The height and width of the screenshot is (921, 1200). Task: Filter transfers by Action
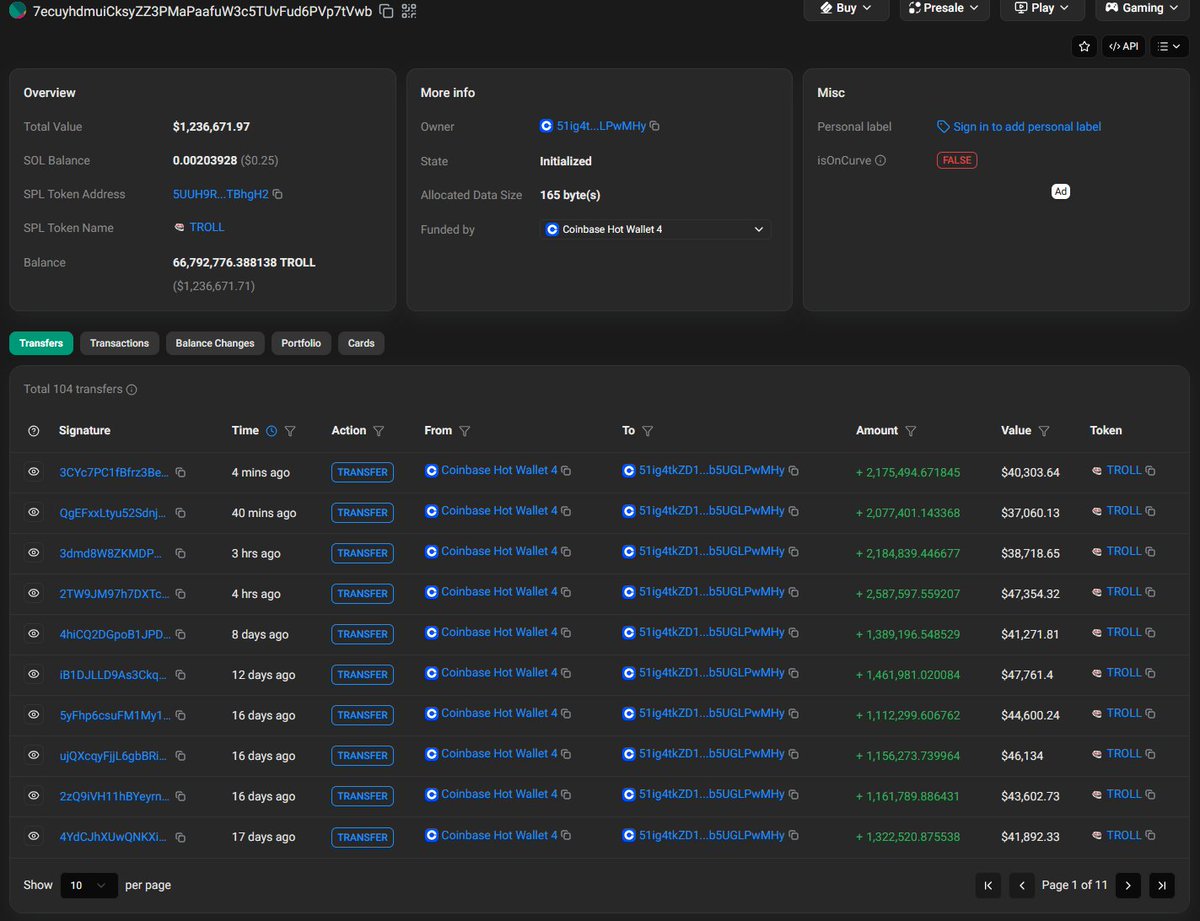pyautogui.click(x=379, y=431)
